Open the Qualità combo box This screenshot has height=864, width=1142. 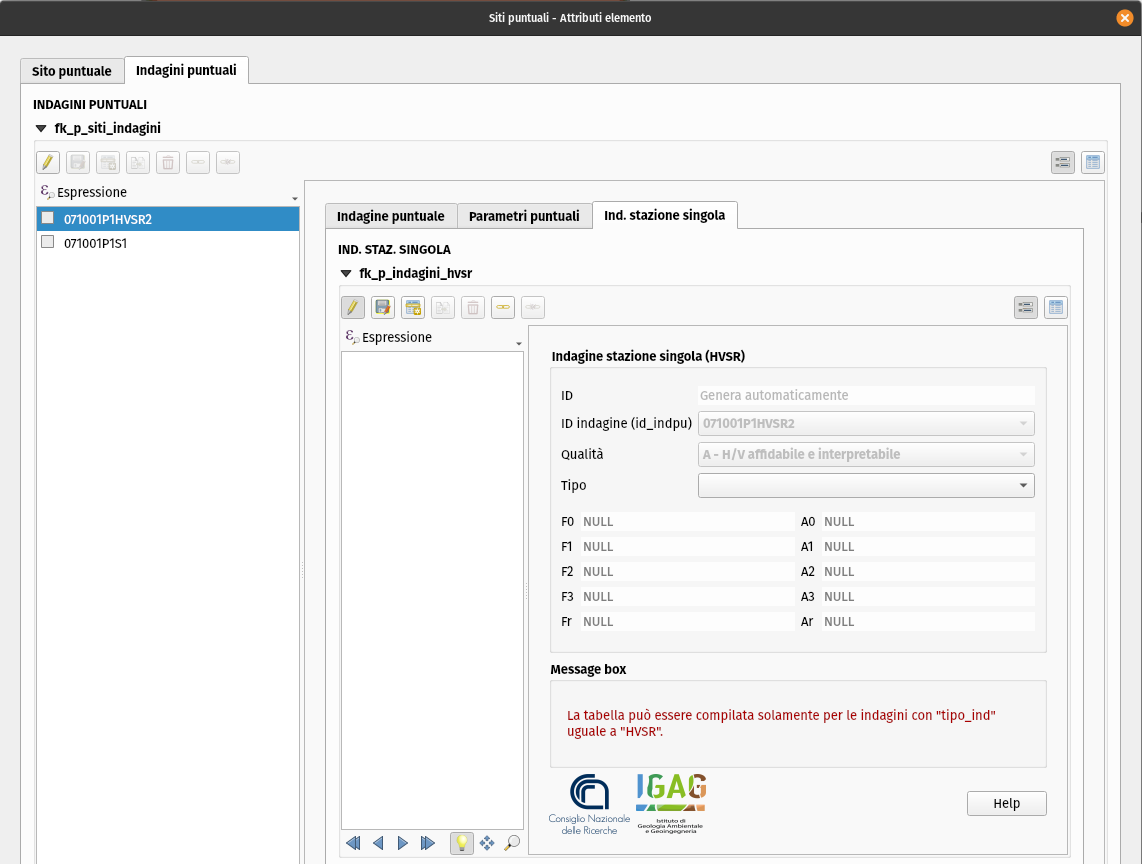866,455
